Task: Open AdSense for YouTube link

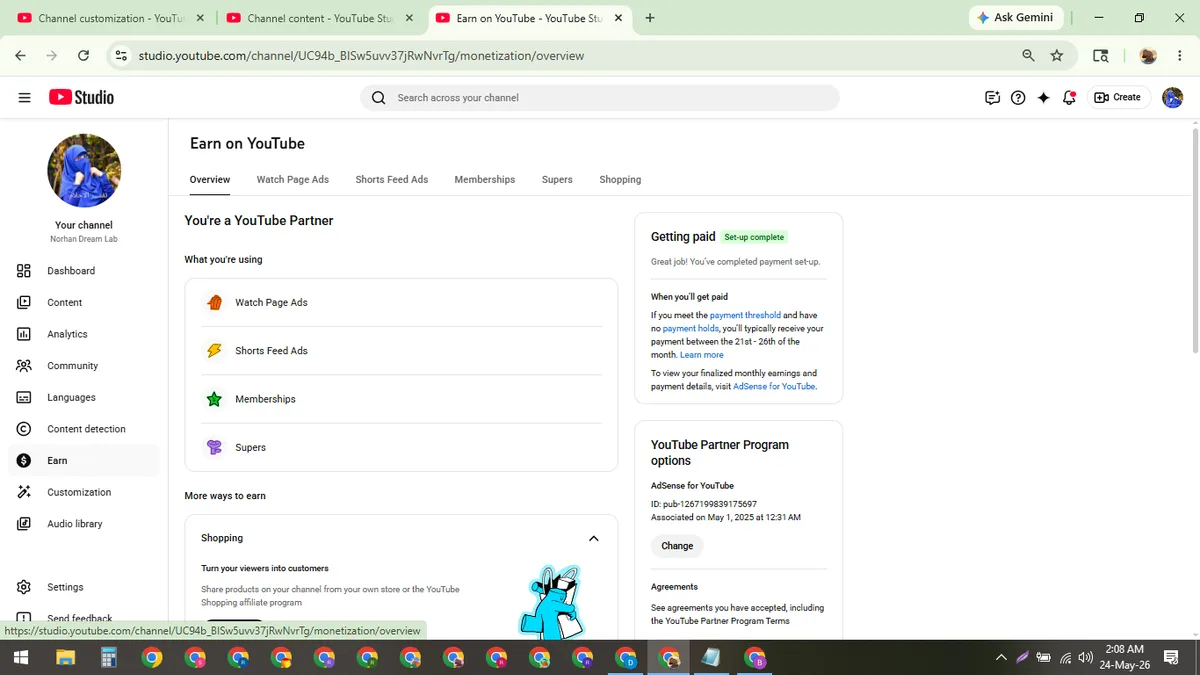Action: pos(774,386)
